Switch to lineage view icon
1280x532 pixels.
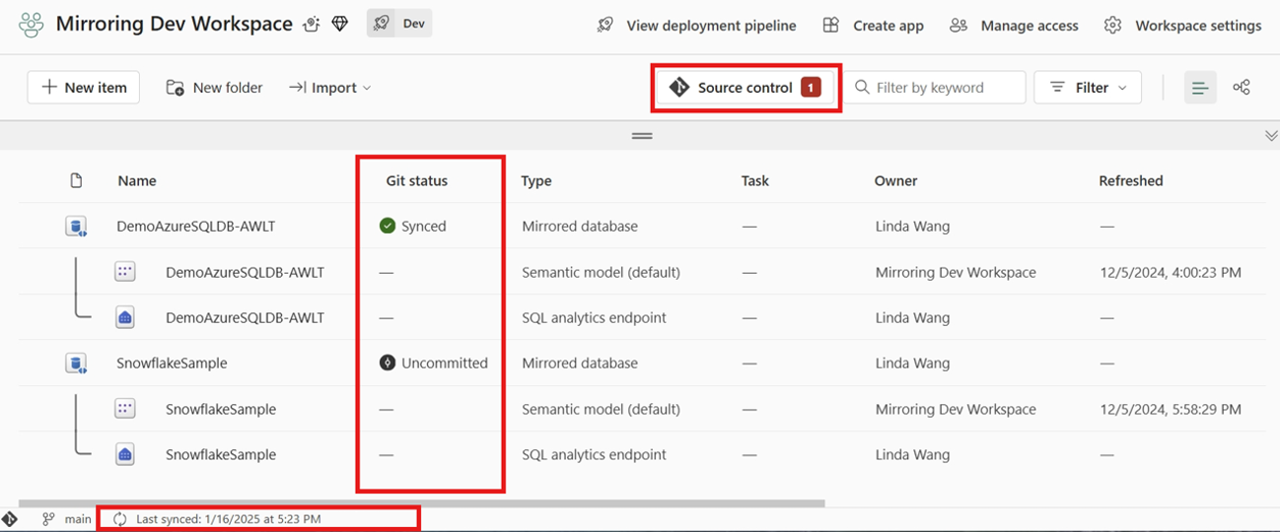coord(1242,88)
